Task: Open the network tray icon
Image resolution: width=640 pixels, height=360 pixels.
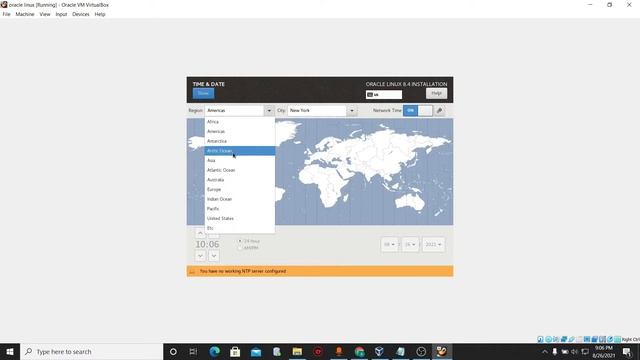Action: coord(585,351)
